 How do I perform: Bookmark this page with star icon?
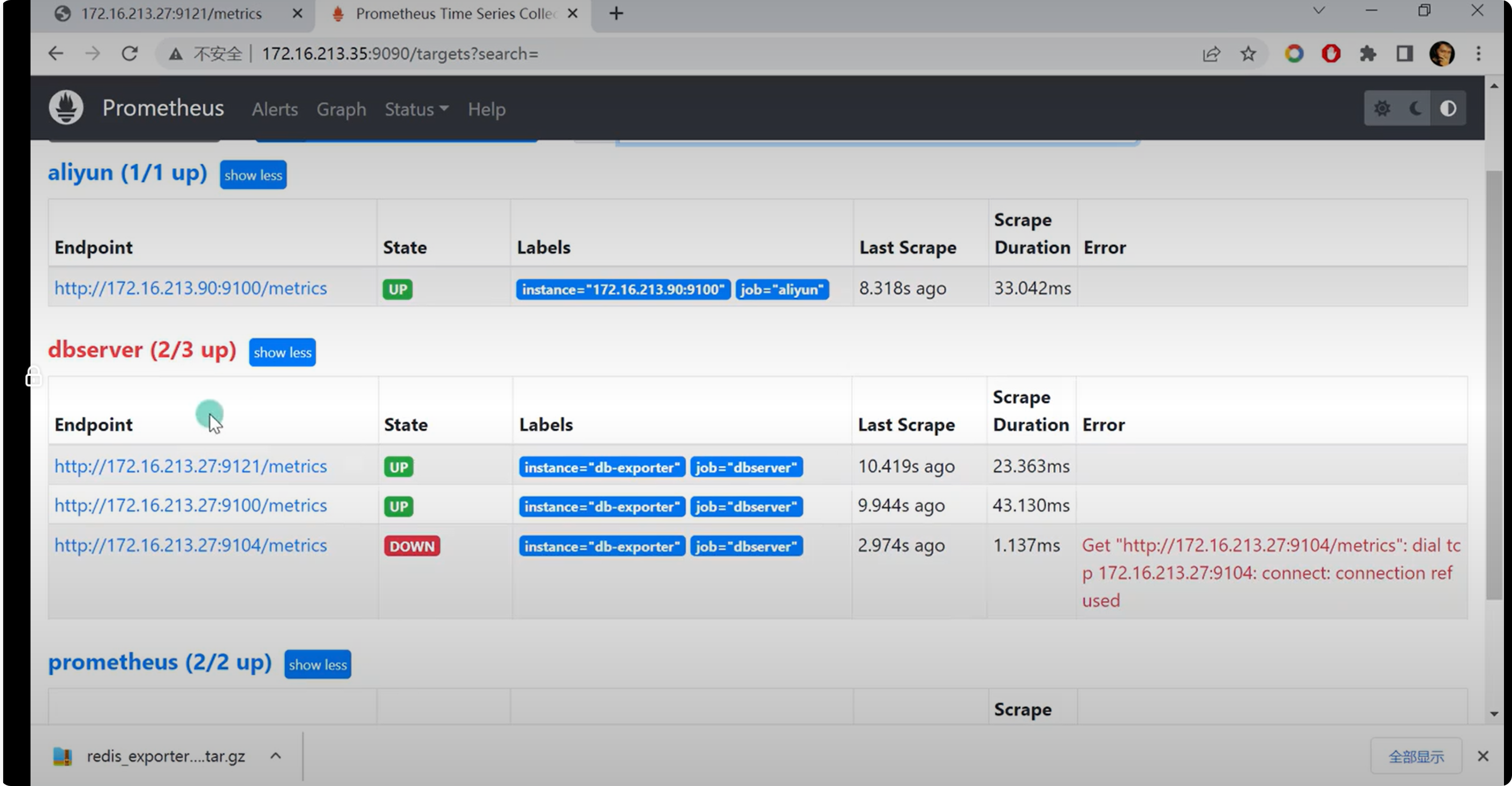tap(1248, 54)
